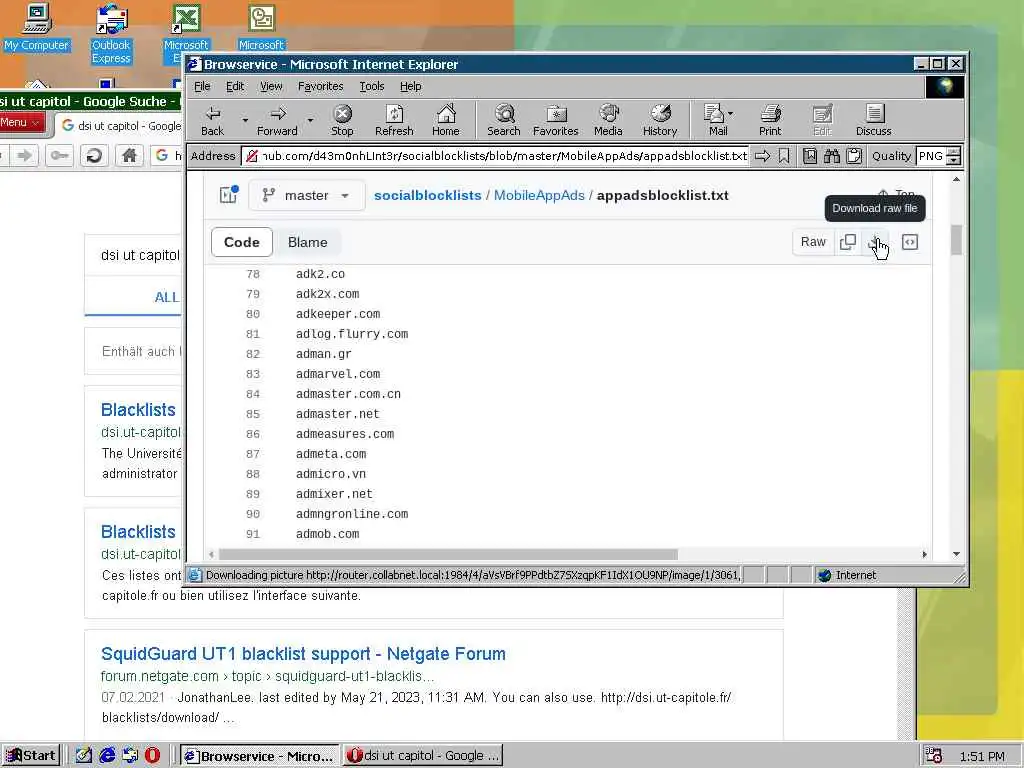
Task: Open symbols panel icon on GitHub
Action: (910, 242)
